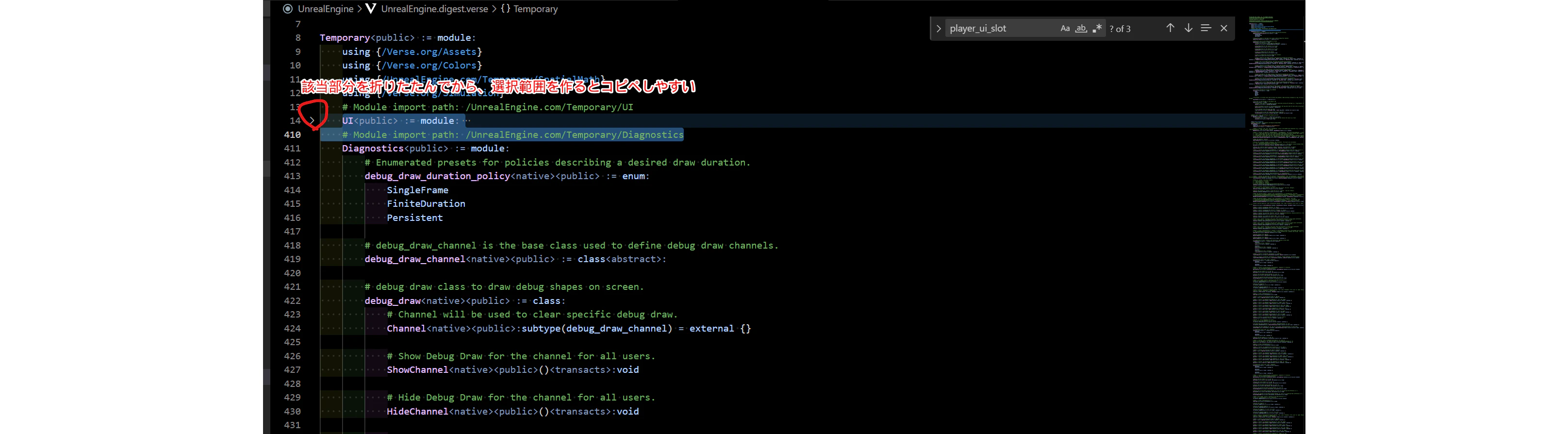Viewport: 1568px width, 434px height.
Task: Click line number 410 in gutter
Action: [292, 134]
